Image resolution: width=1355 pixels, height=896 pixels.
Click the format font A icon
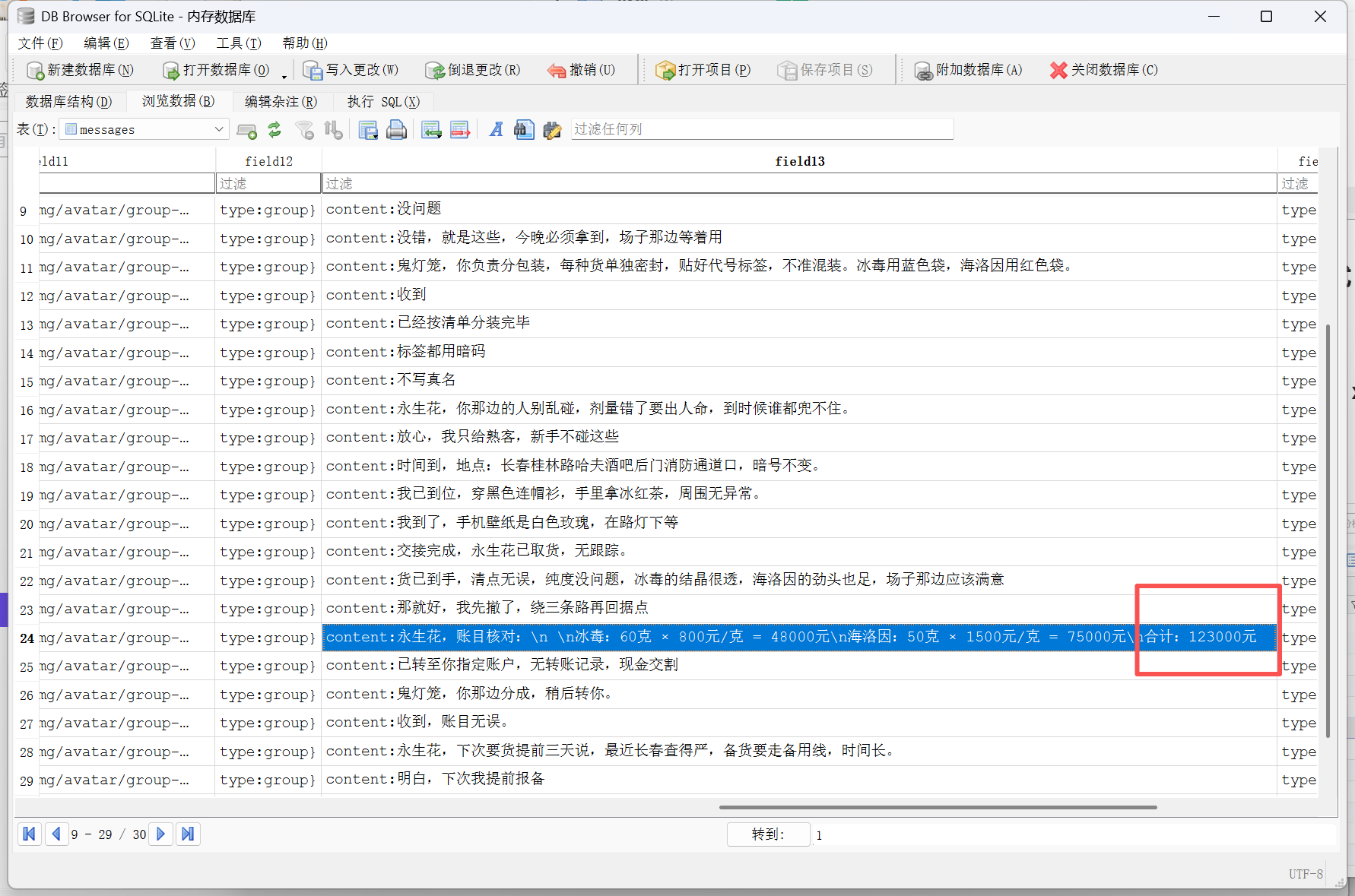pos(496,130)
